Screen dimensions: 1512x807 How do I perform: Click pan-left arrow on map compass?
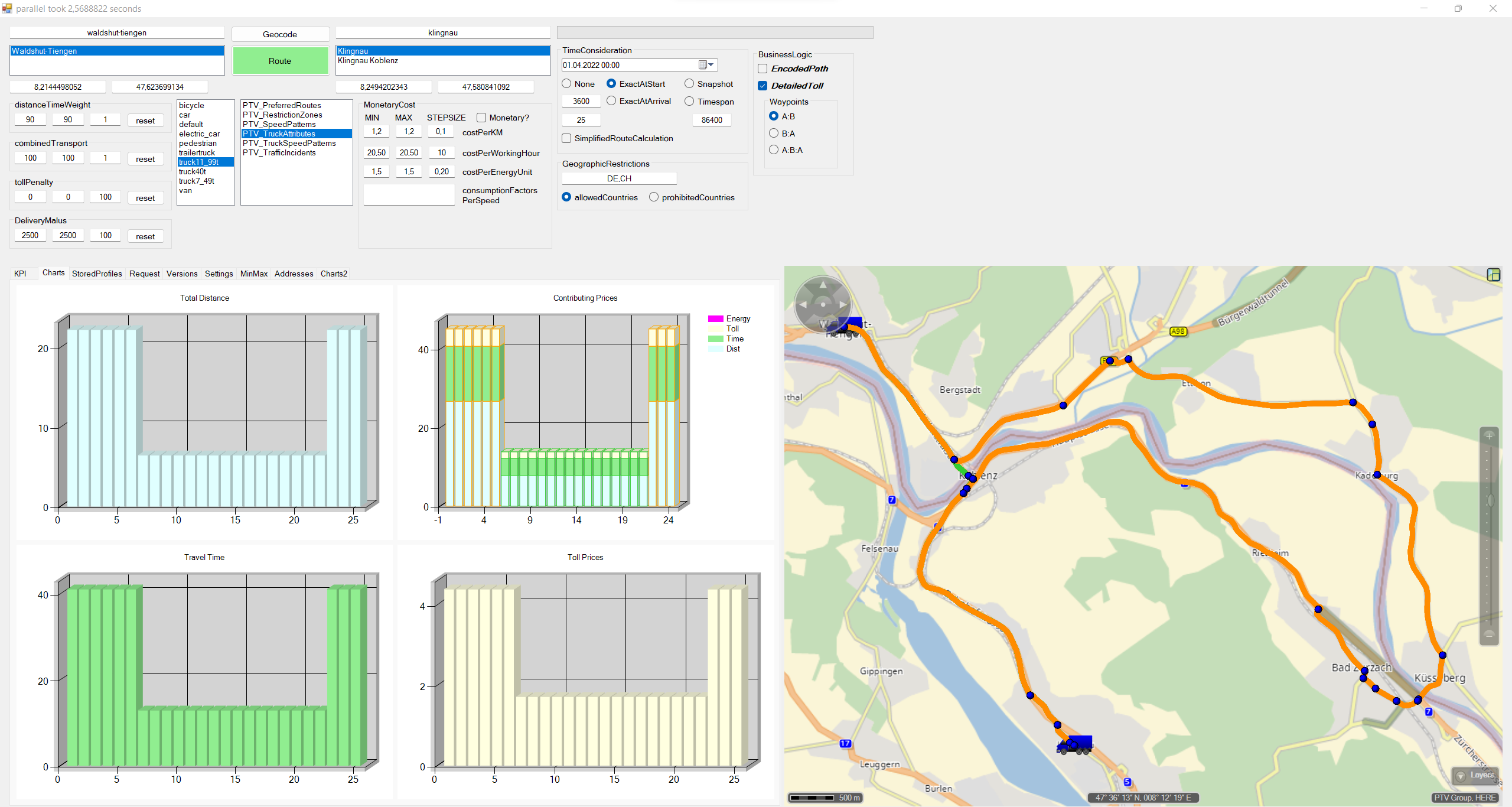click(x=802, y=305)
